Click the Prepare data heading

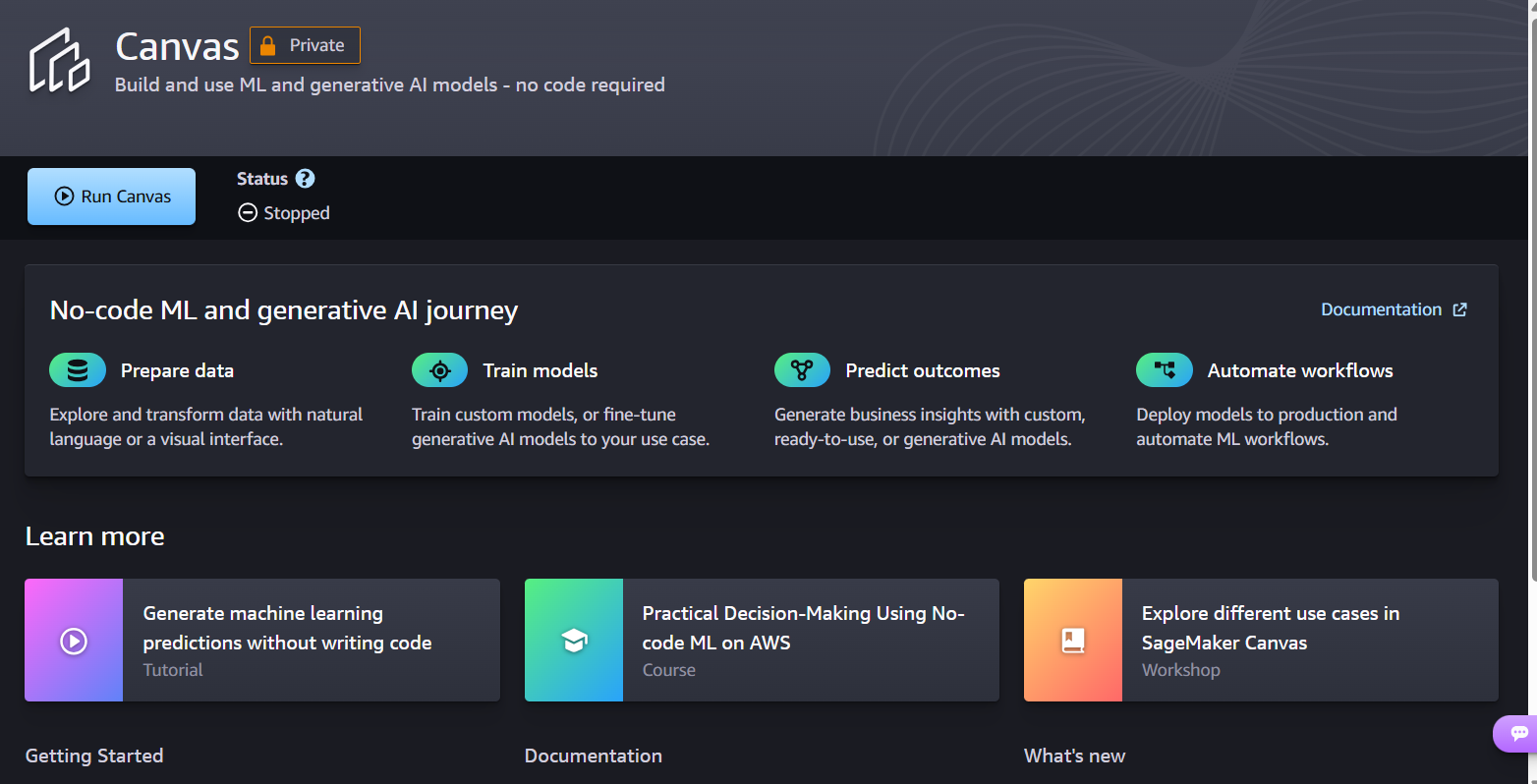tap(177, 370)
